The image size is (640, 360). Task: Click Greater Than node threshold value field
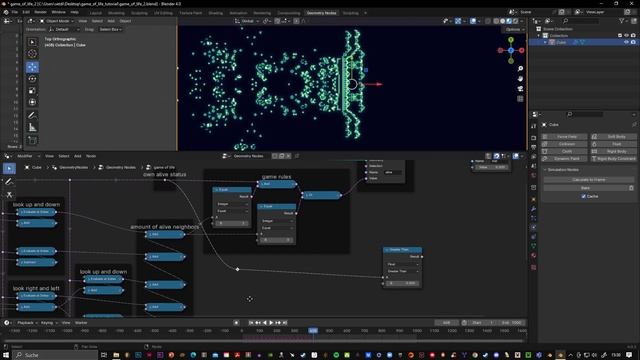tap(402, 283)
